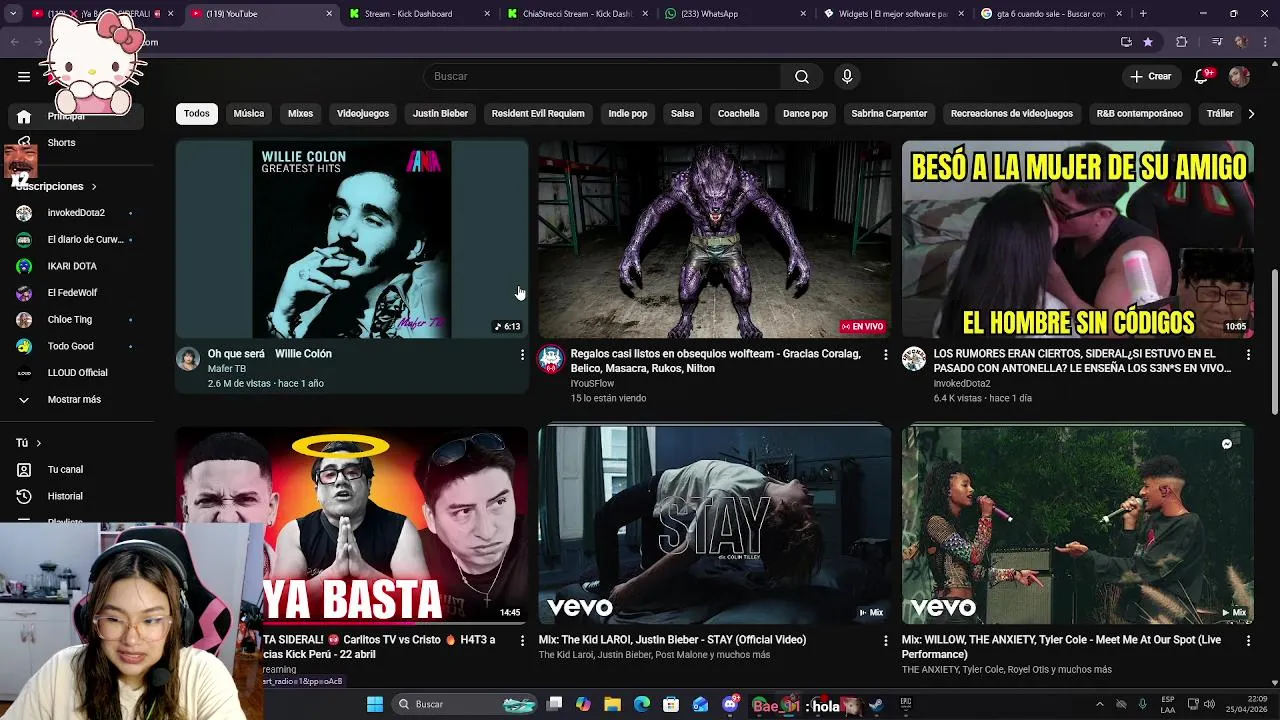The image size is (1280, 720).
Task: Select the Indie pop filter chip
Action: (x=628, y=113)
